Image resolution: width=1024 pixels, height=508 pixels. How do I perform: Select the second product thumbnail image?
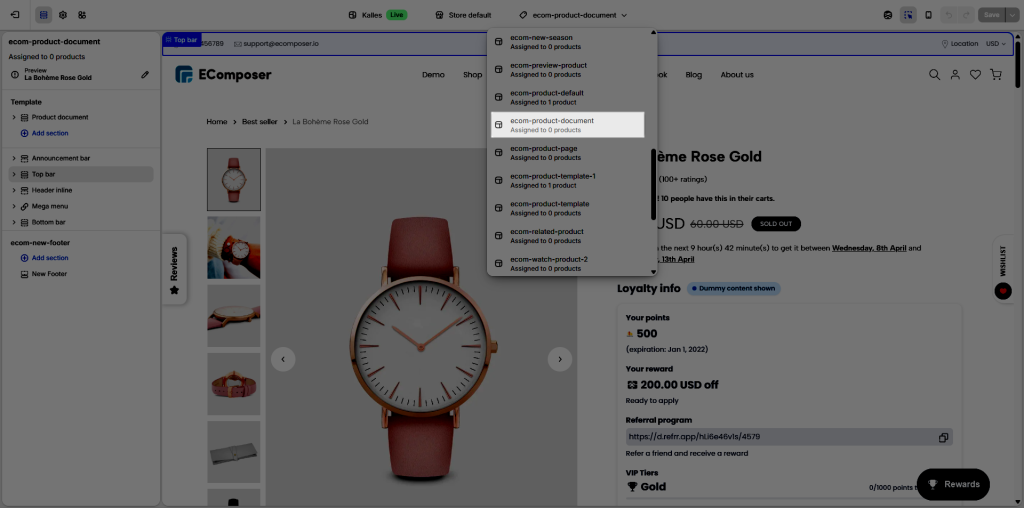pyautogui.click(x=233, y=247)
